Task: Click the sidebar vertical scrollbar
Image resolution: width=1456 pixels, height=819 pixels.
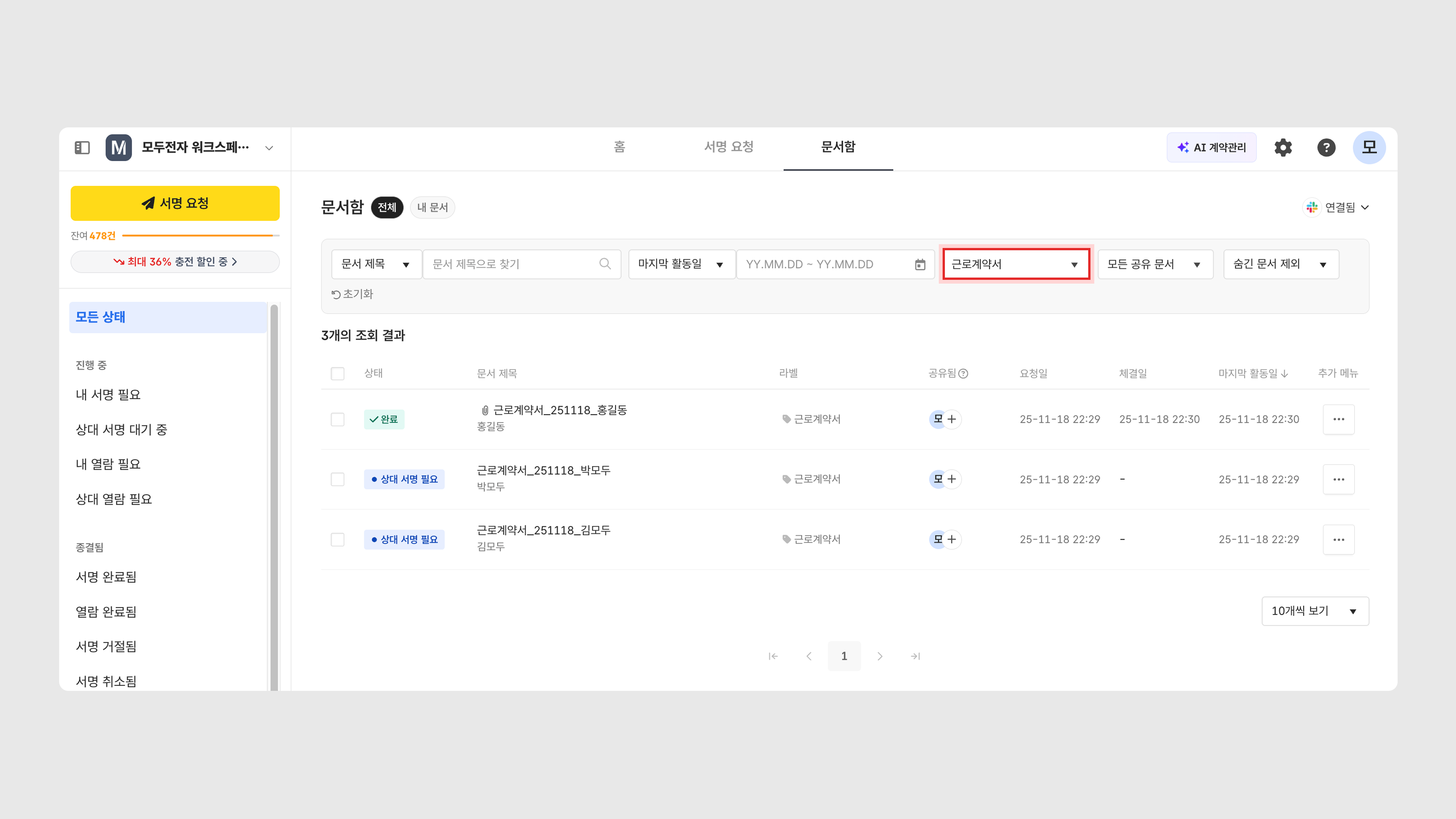Action: 274,497
